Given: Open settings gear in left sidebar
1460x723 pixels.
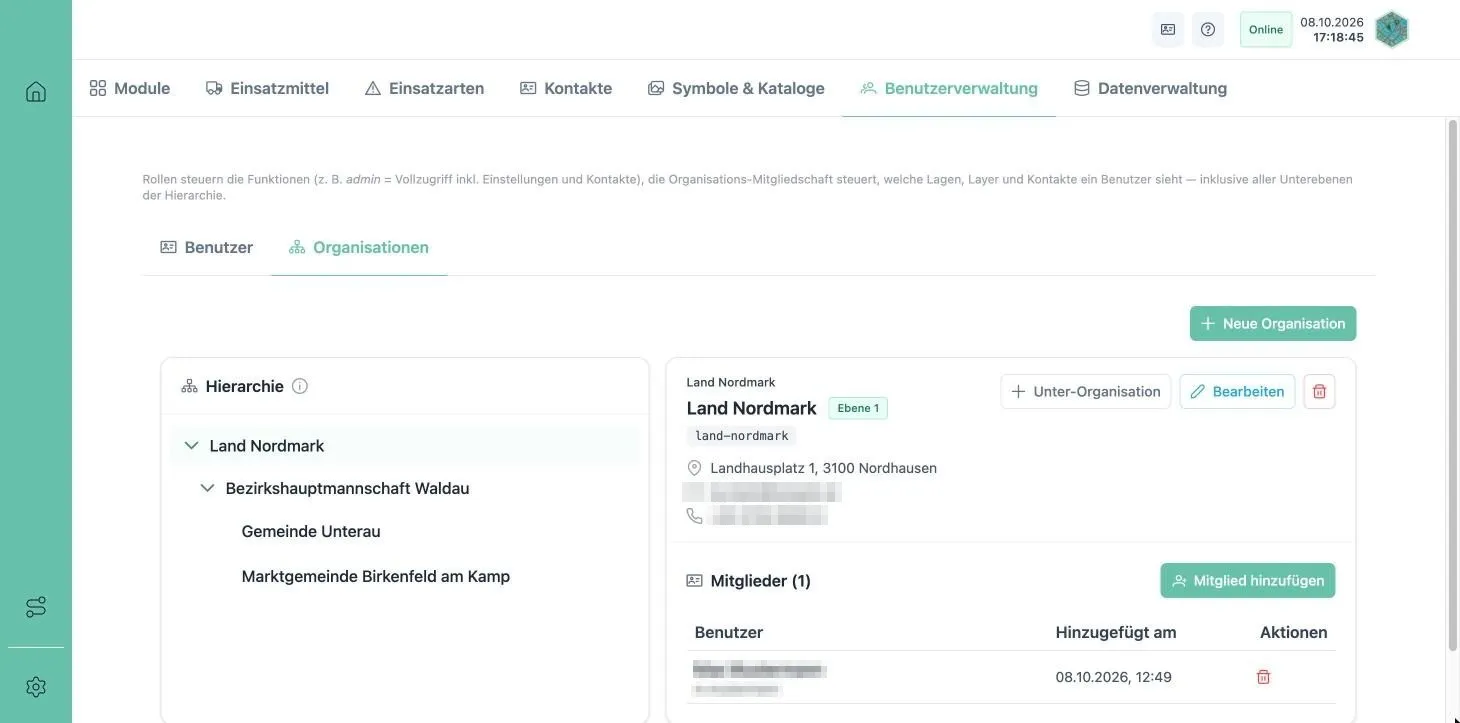Looking at the screenshot, I should [36, 687].
